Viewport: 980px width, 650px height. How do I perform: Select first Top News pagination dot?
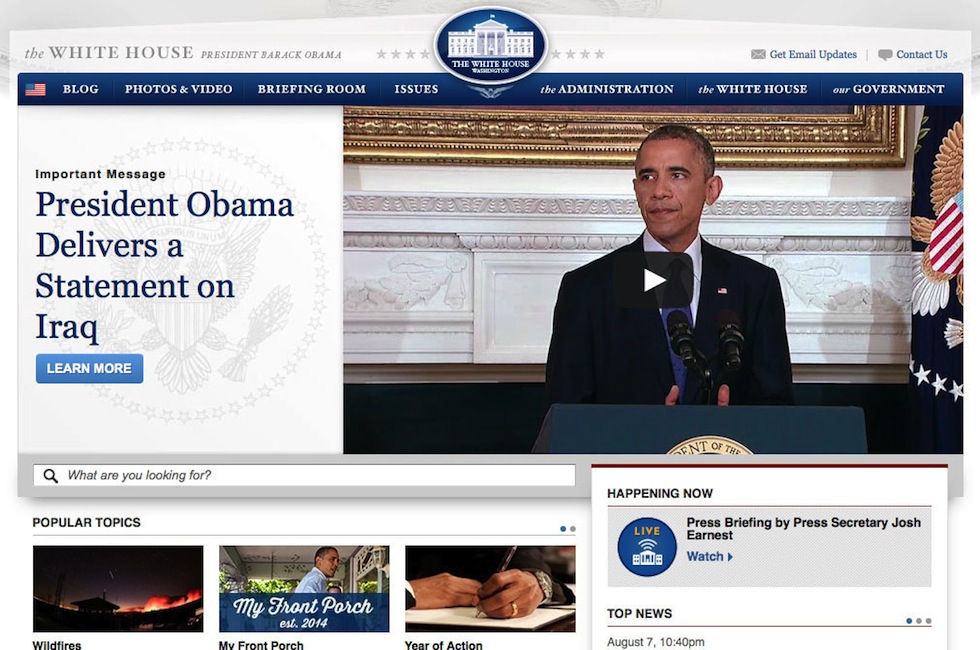[x=909, y=621]
